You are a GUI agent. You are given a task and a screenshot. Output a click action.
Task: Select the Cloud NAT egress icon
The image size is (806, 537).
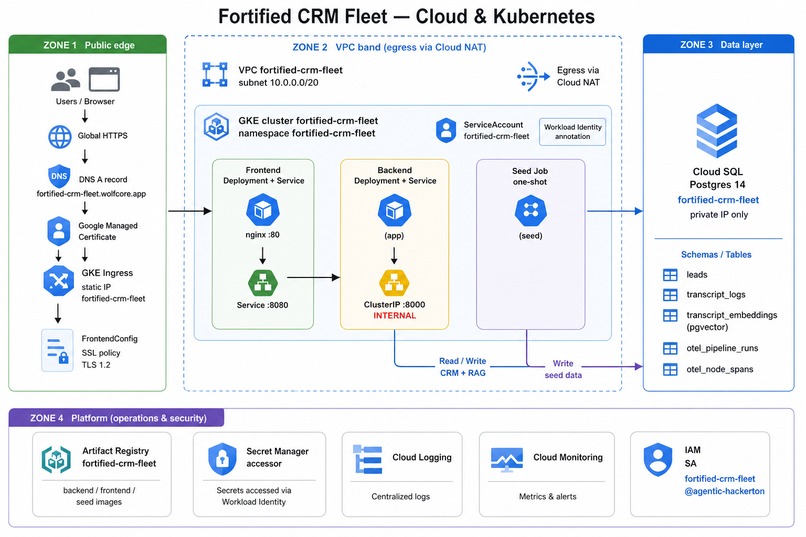pyautogui.click(x=533, y=77)
